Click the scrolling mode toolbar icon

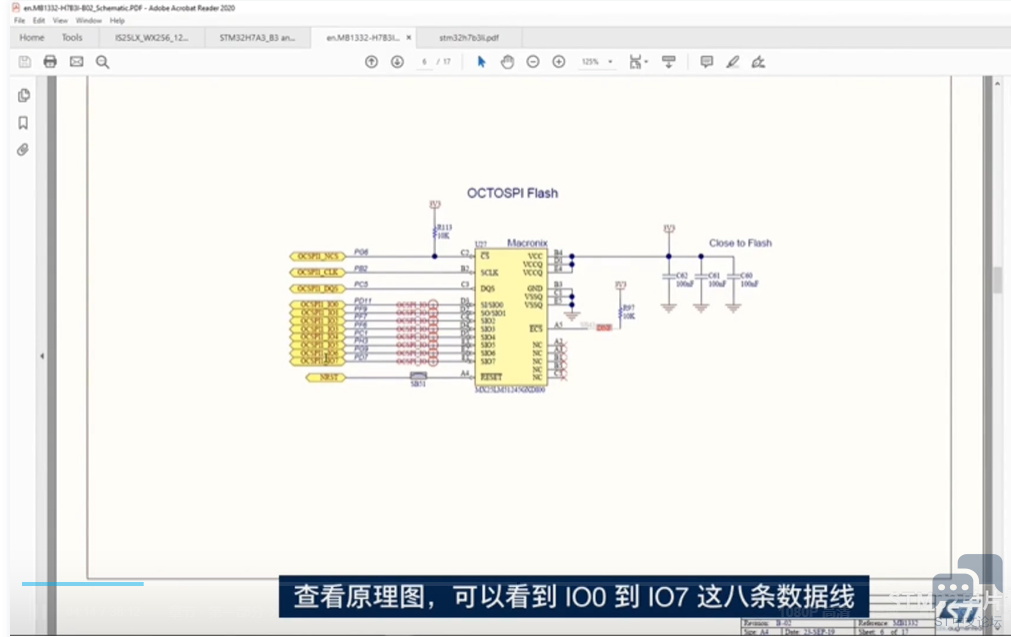[669, 62]
